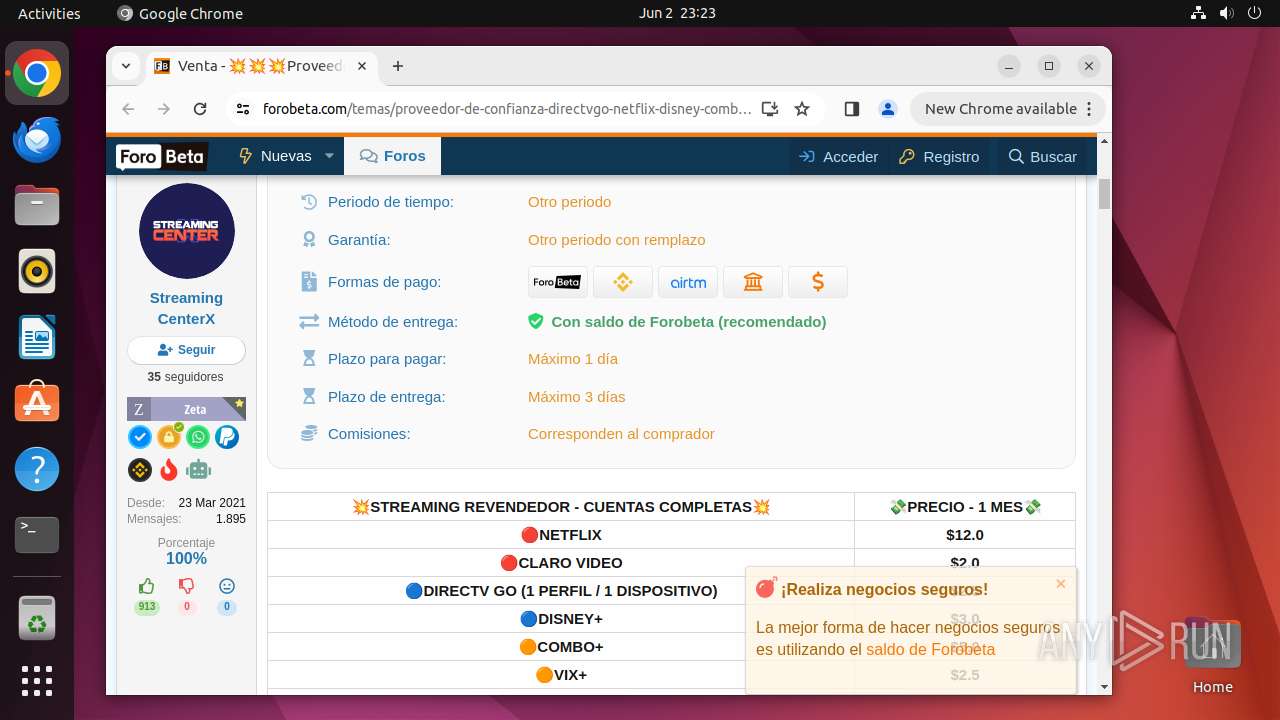The width and height of the screenshot is (1280, 720).
Task: Click the 35 seguidores text
Action: point(186,377)
